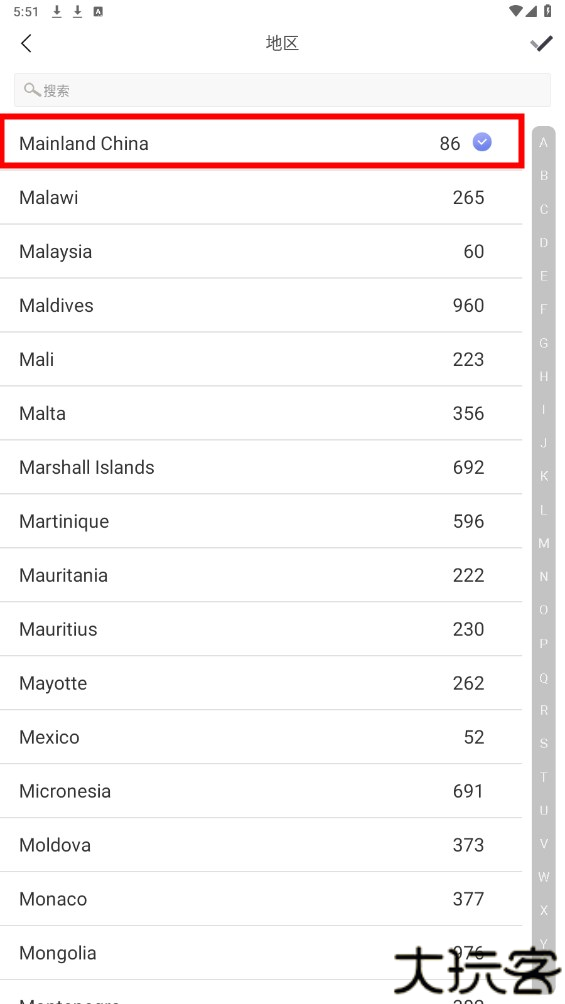
Task: Jump to letter A in index bar
Action: (x=543, y=142)
